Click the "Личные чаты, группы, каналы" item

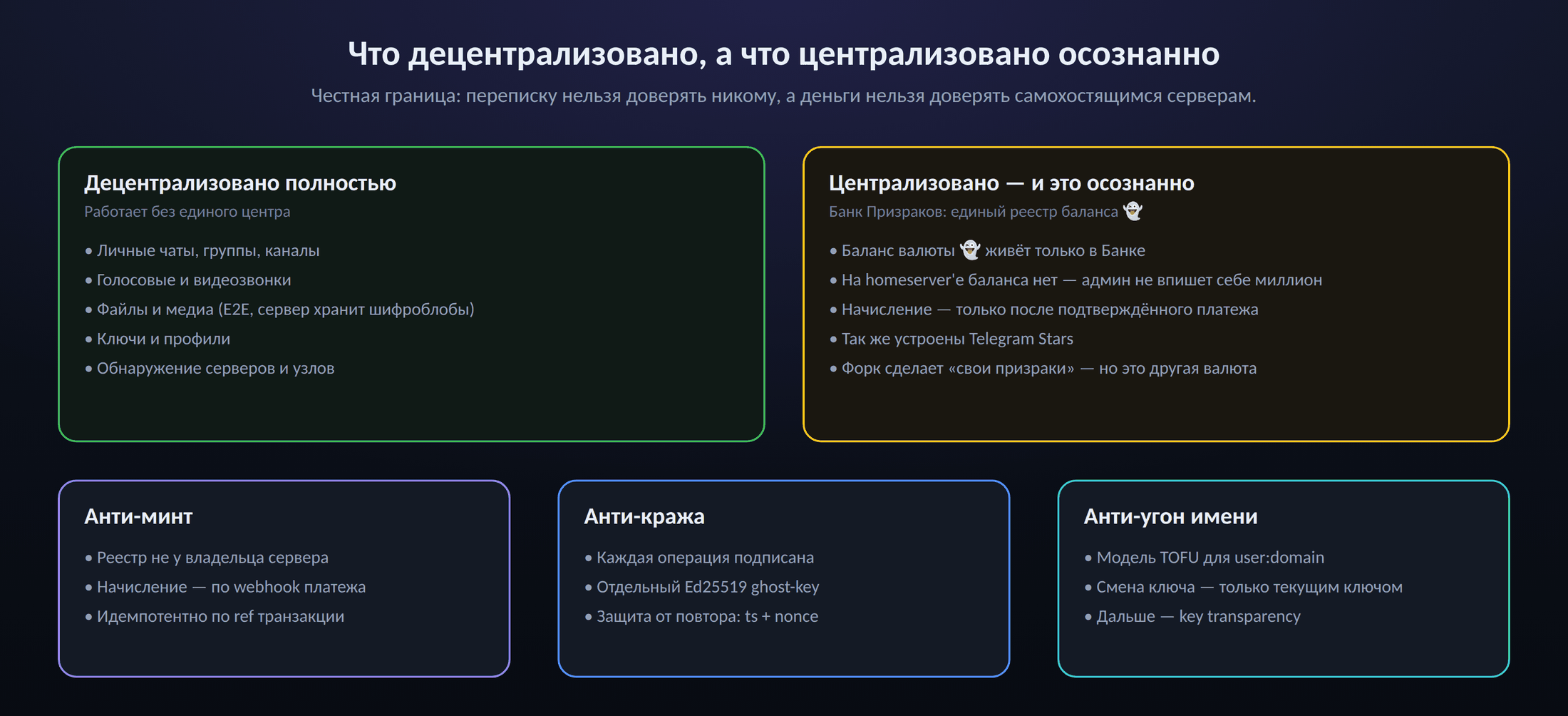coord(202,251)
